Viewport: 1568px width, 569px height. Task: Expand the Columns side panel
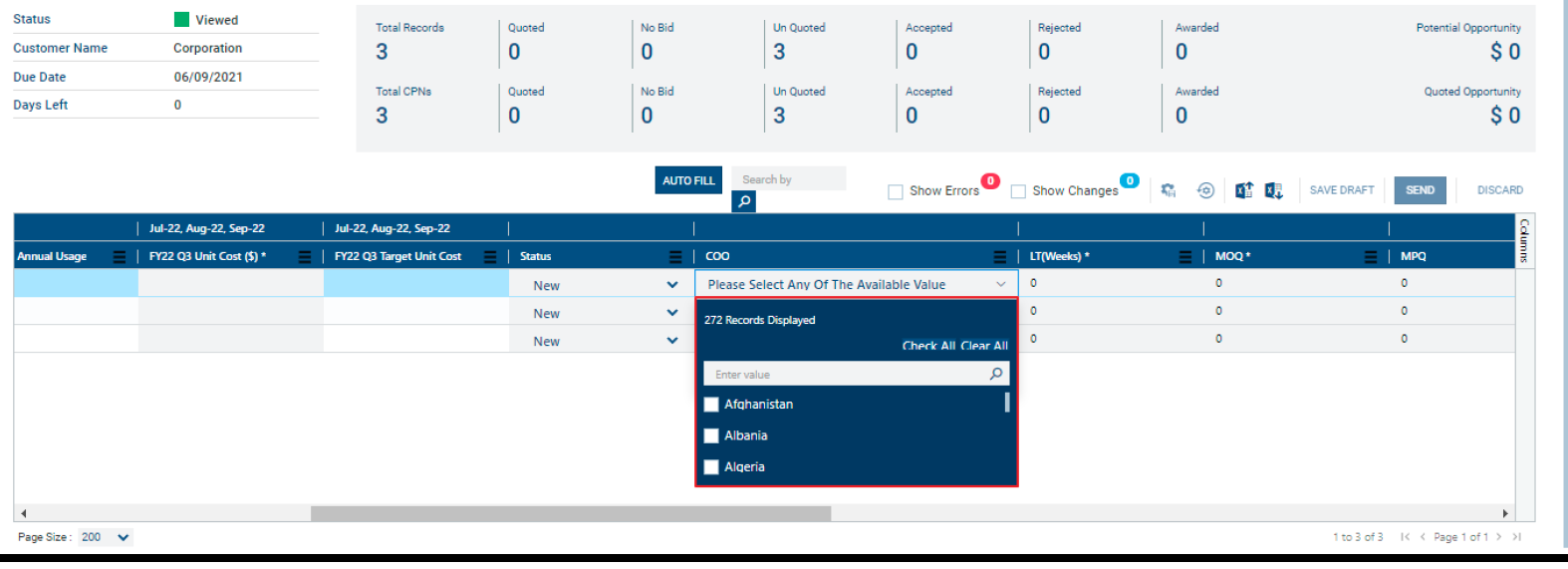click(1524, 240)
